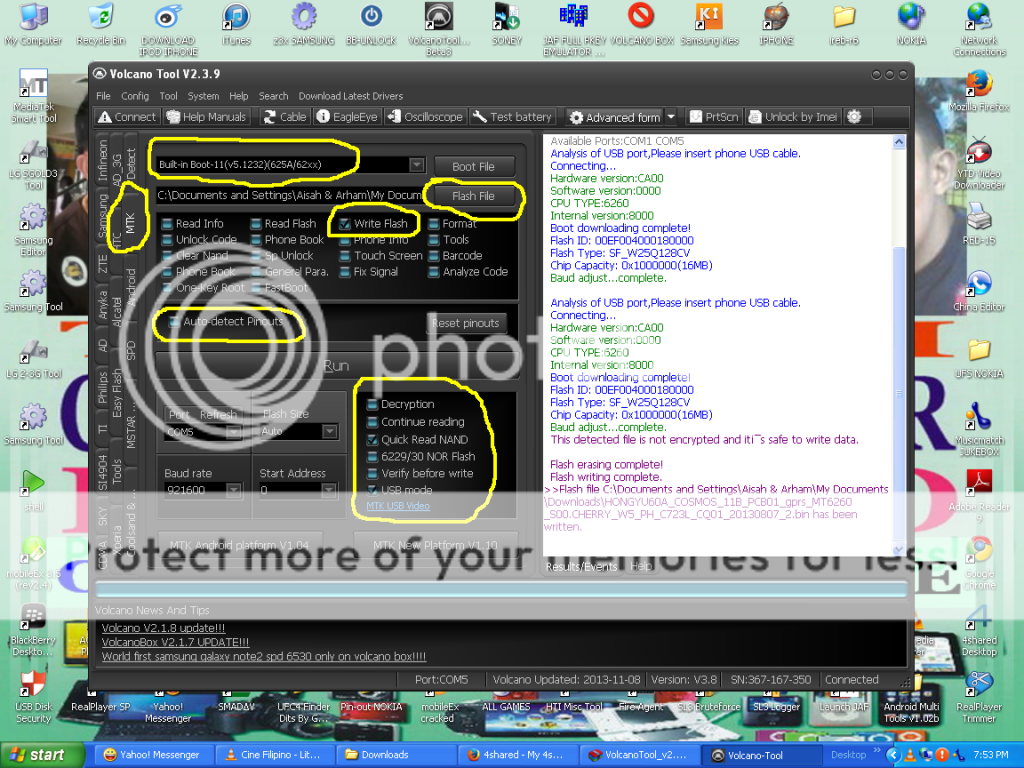Open the Config menu
The height and width of the screenshot is (768, 1024).
pyautogui.click(x=135, y=96)
